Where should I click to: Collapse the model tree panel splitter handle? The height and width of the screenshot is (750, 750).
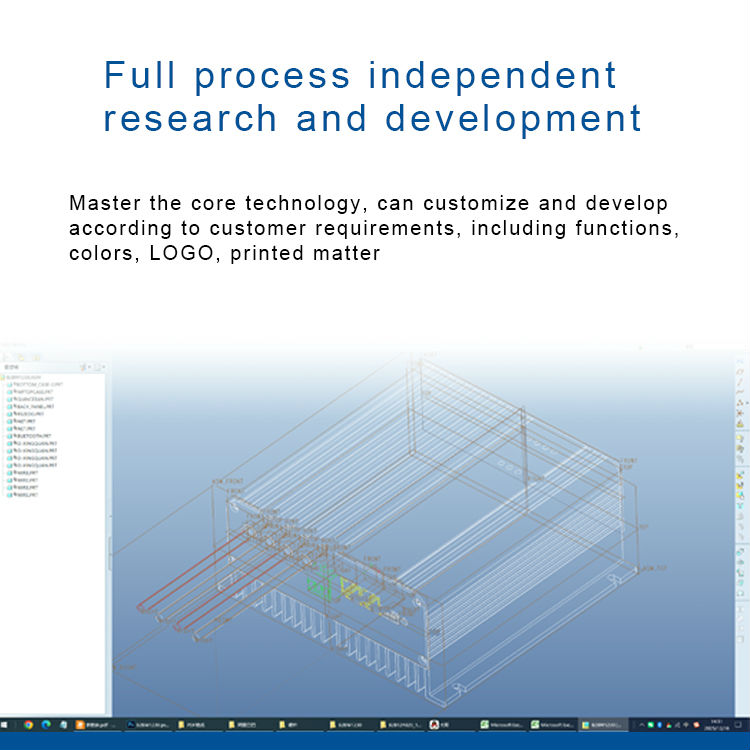[x=109, y=553]
